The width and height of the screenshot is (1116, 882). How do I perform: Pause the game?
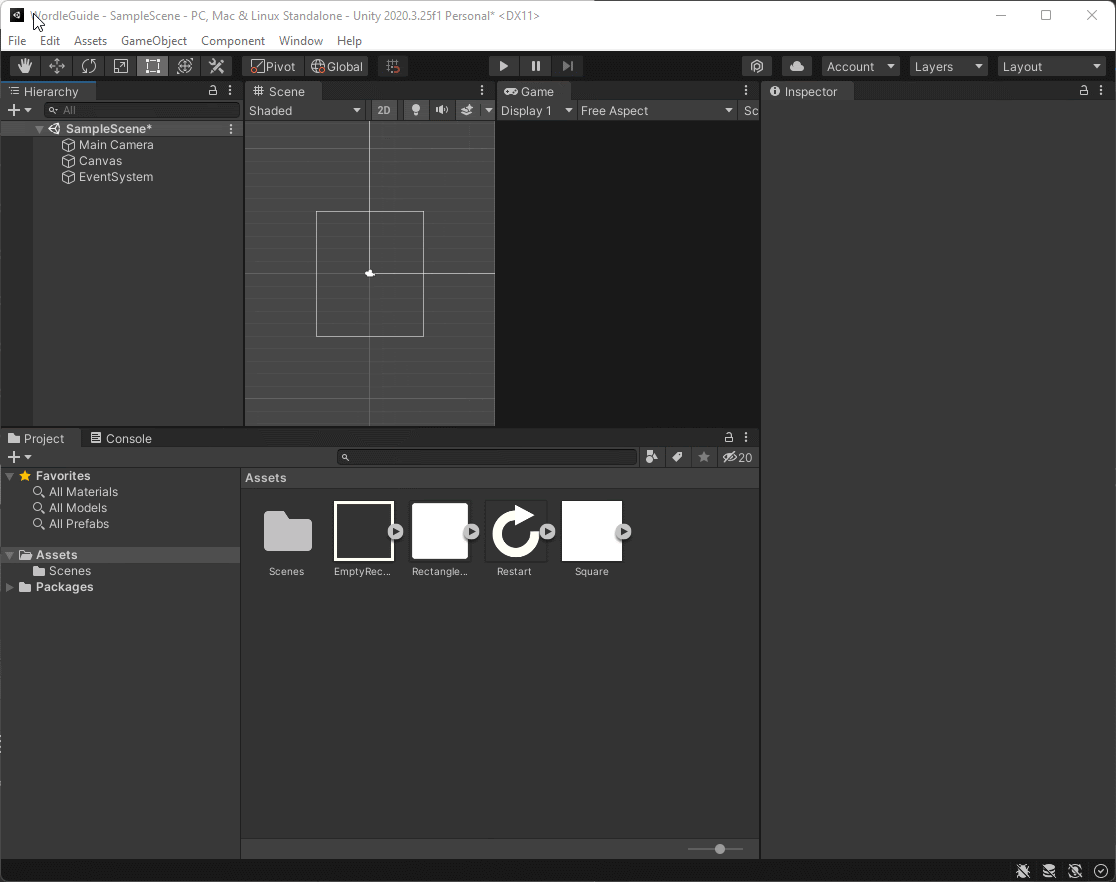536,66
